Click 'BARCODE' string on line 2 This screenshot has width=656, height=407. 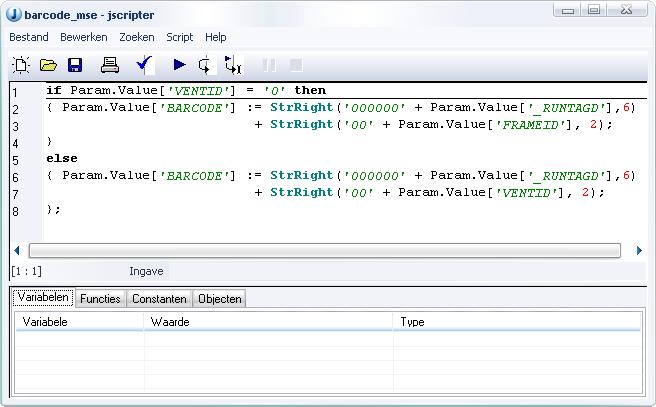(194, 108)
